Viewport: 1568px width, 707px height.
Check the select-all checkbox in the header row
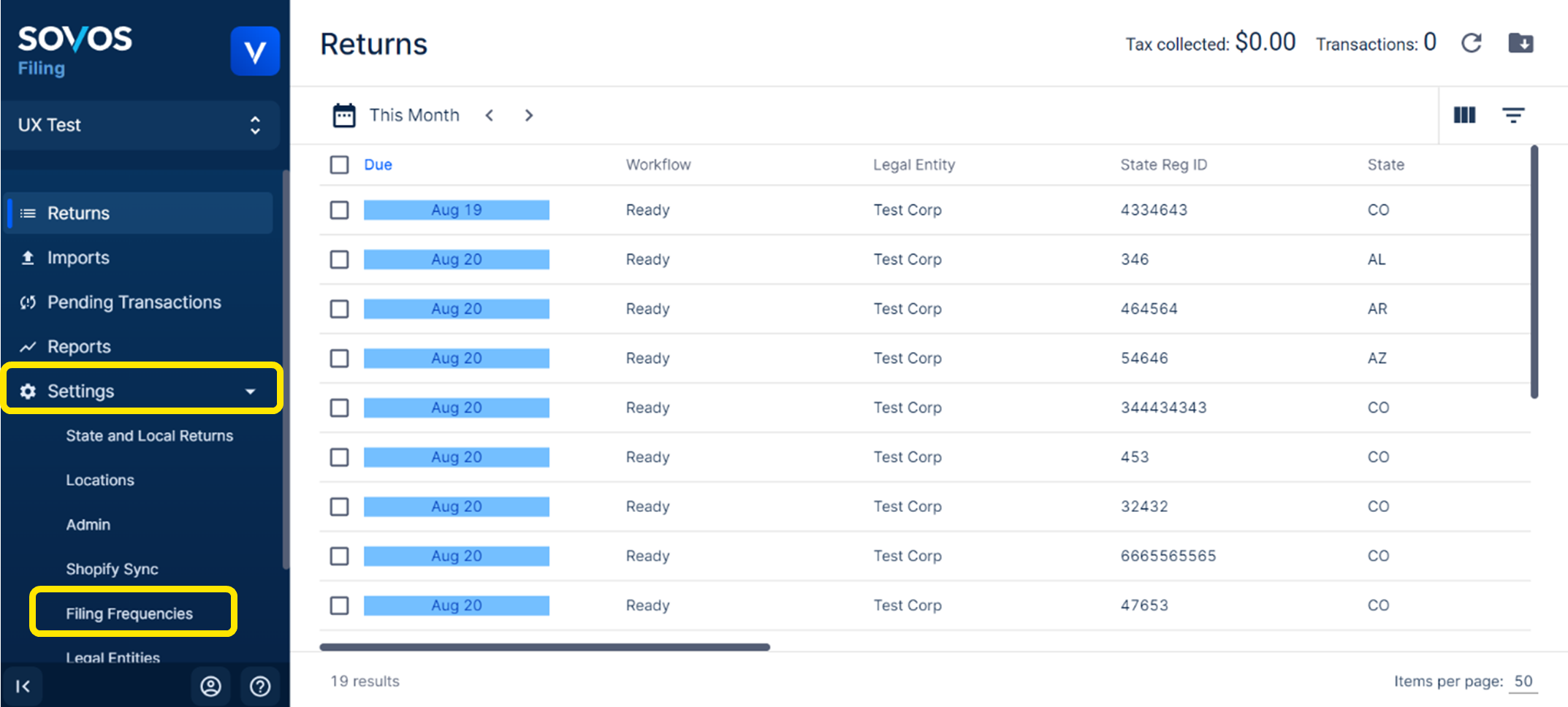[x=339, y=165]
